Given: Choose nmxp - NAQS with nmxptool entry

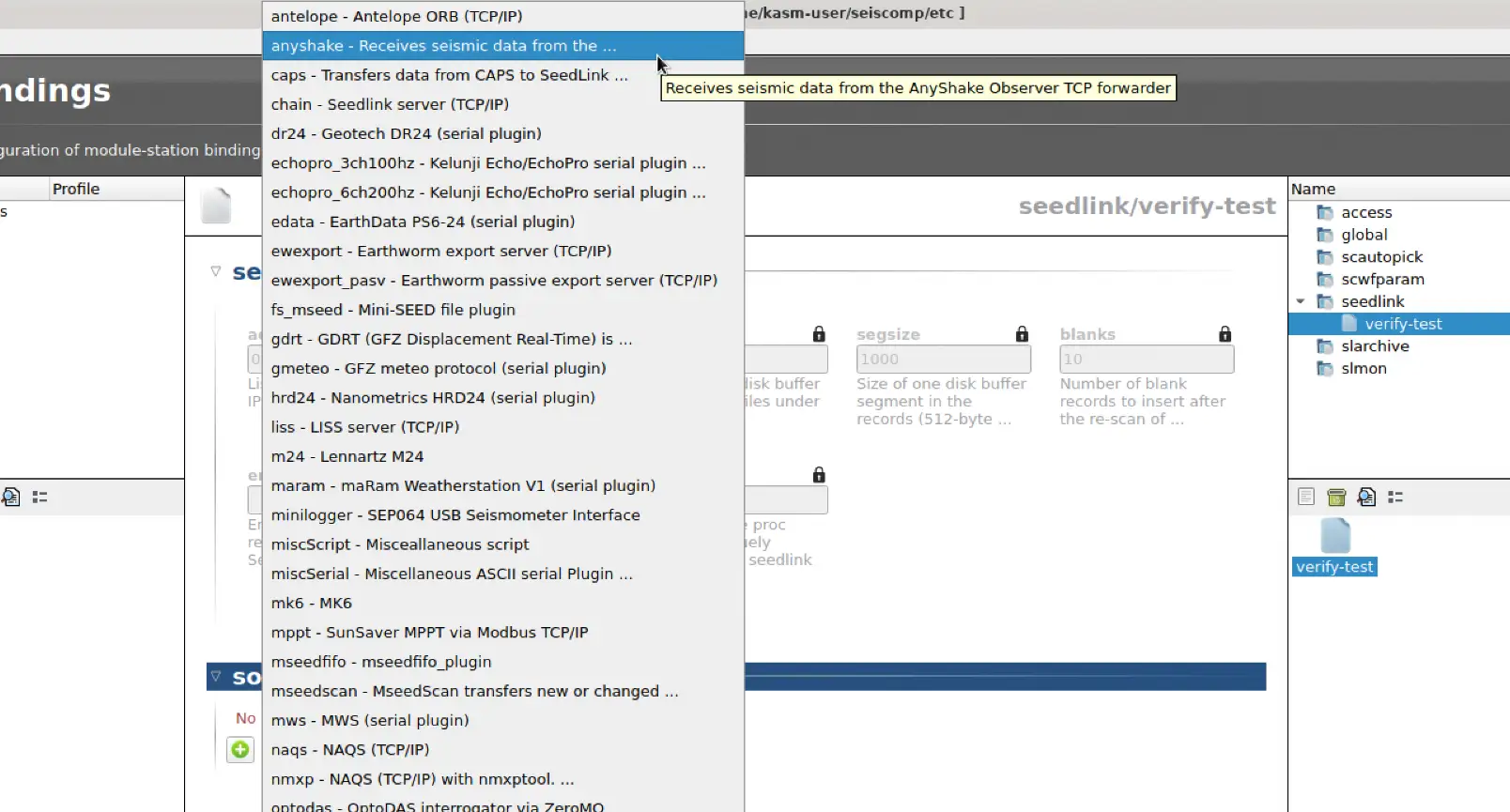Looking at the screenshot, I should tap(503, 779).
